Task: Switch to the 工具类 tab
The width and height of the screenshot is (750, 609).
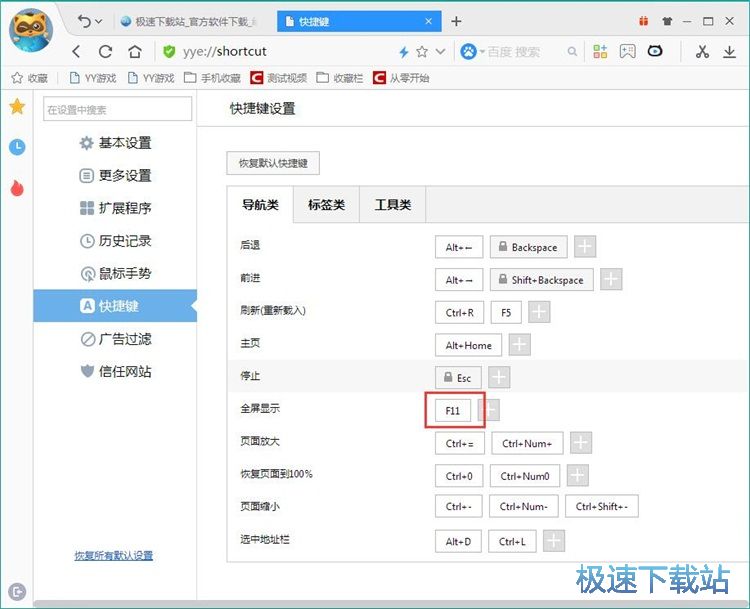Action: [x=393, y=205]
